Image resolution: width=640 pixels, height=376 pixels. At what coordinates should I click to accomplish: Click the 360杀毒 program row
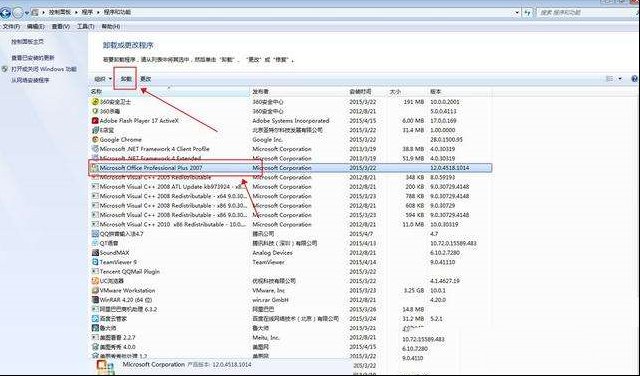tap(291, 111)
